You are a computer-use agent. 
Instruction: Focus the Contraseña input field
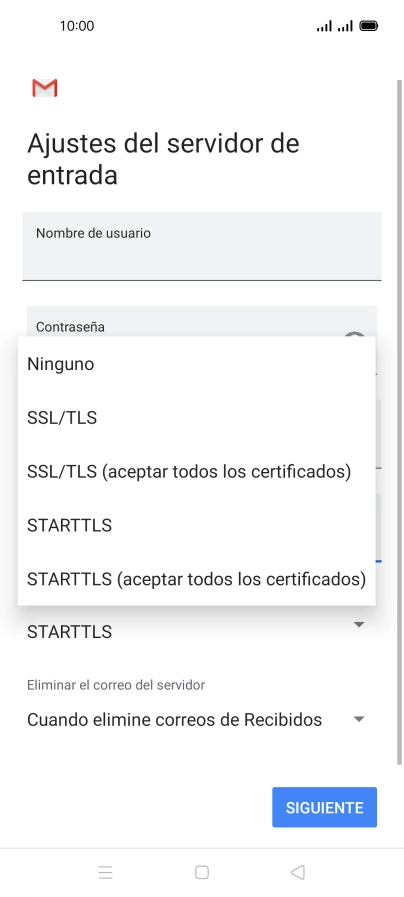click(x=202, y=321)
